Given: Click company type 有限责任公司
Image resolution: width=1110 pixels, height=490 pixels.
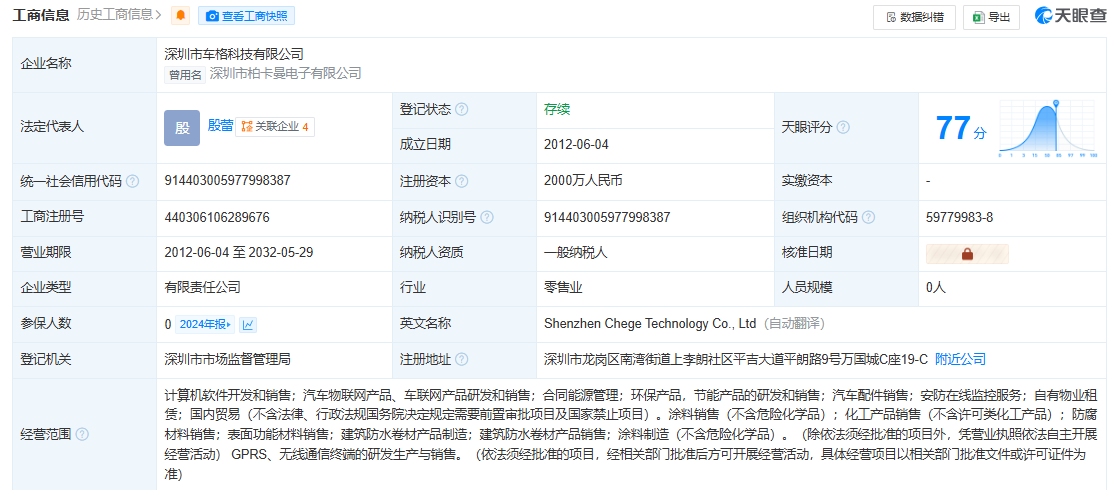Looking at the screenshot, I should (x=202, y=287).
